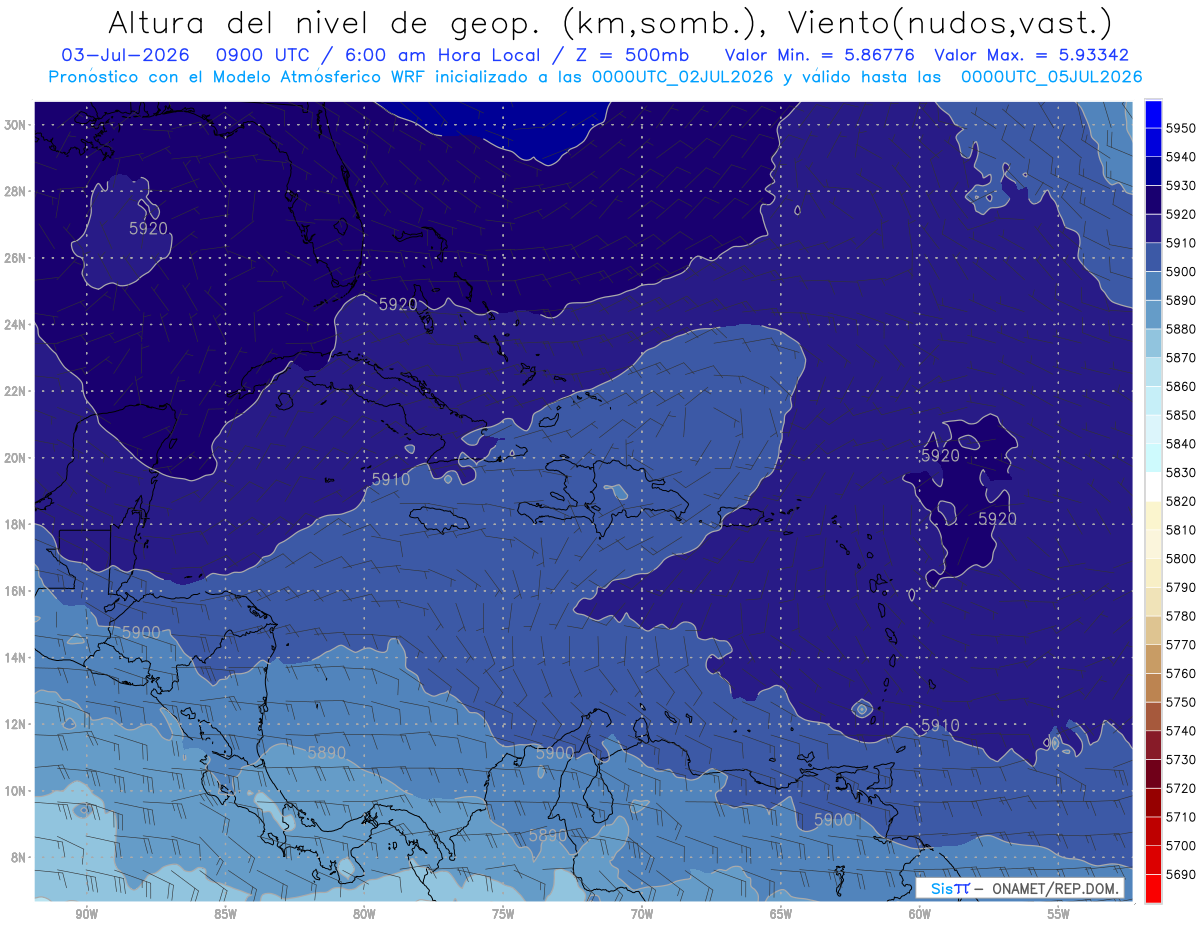The height and width of the screenshot is (927, 1200).
Task: Click the 5900 value on the color scale
Action: coord(1181,272)
